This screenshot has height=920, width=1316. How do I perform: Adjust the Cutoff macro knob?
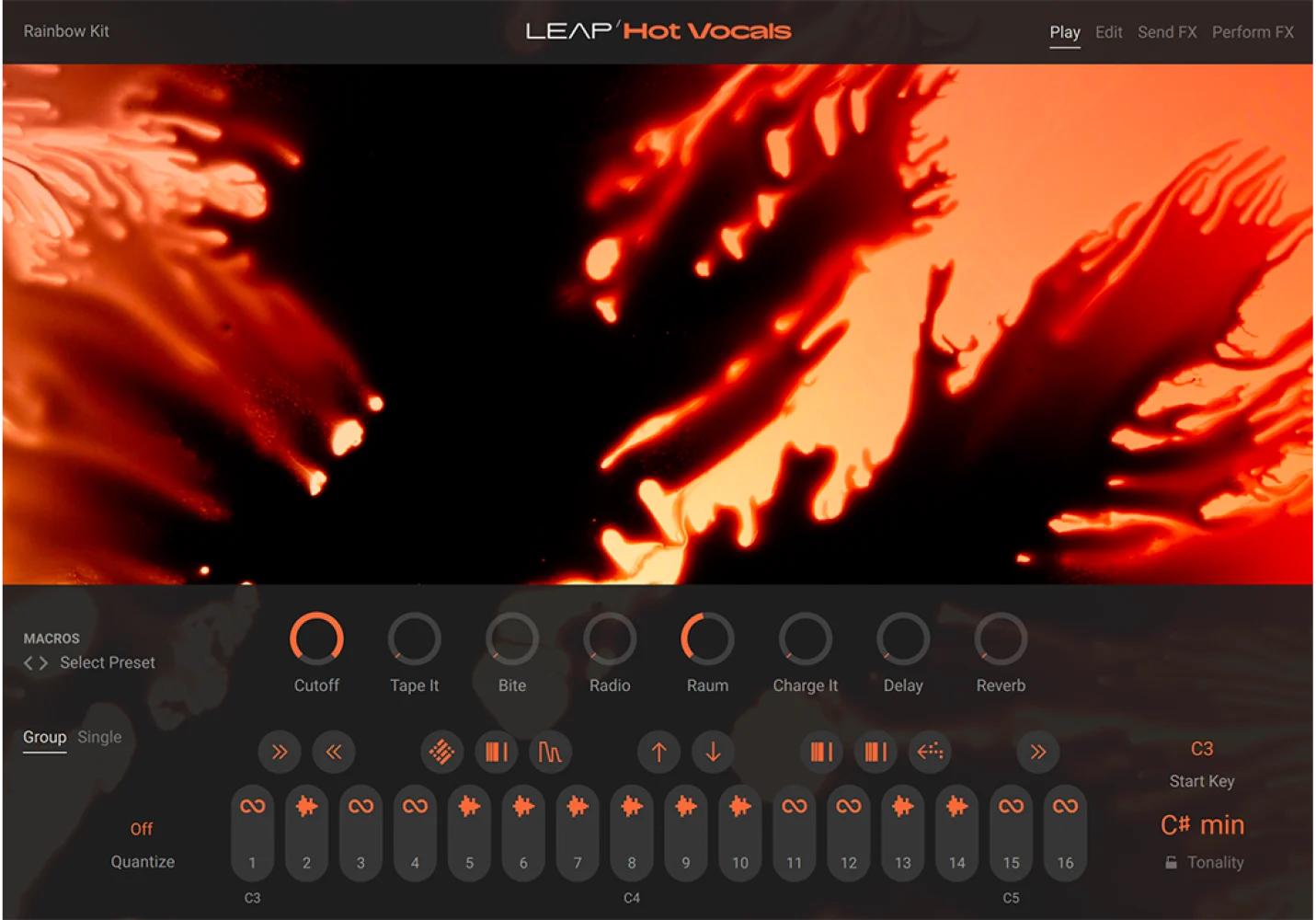pos(316,639)
